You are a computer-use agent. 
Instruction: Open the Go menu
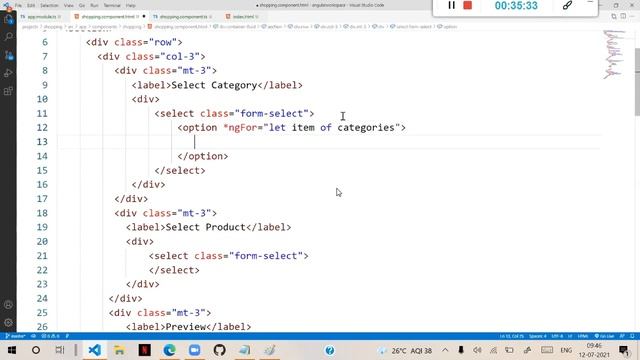(x=82, y=5)
